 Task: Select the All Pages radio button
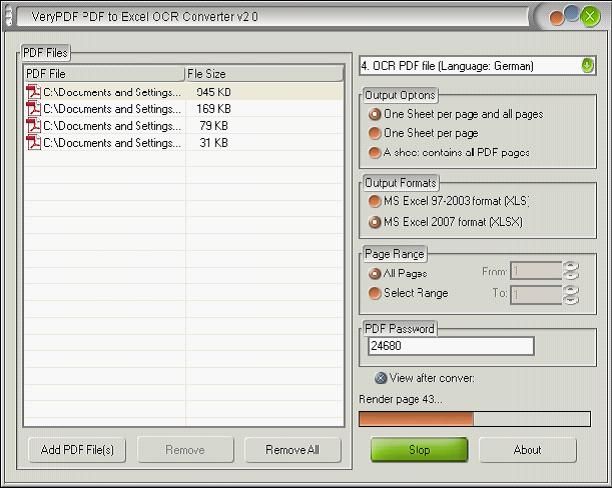[x=398, y=273]
